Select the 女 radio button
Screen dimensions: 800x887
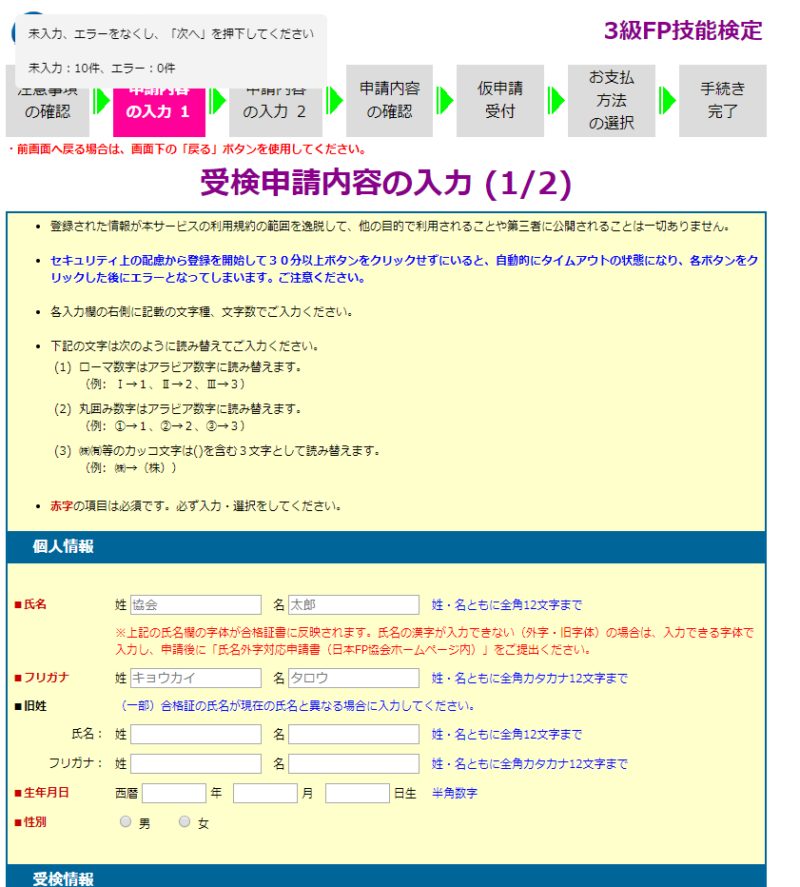[184, 821]
